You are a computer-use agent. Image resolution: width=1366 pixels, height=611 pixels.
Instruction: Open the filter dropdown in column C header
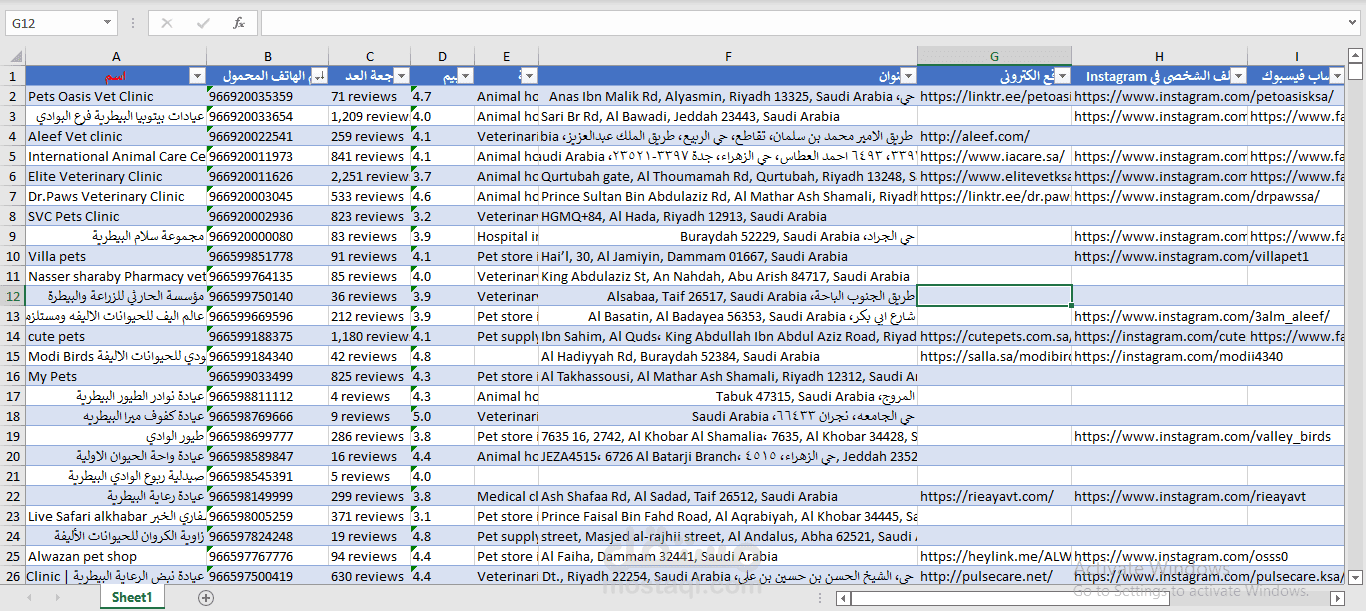[x=401, y=76]
